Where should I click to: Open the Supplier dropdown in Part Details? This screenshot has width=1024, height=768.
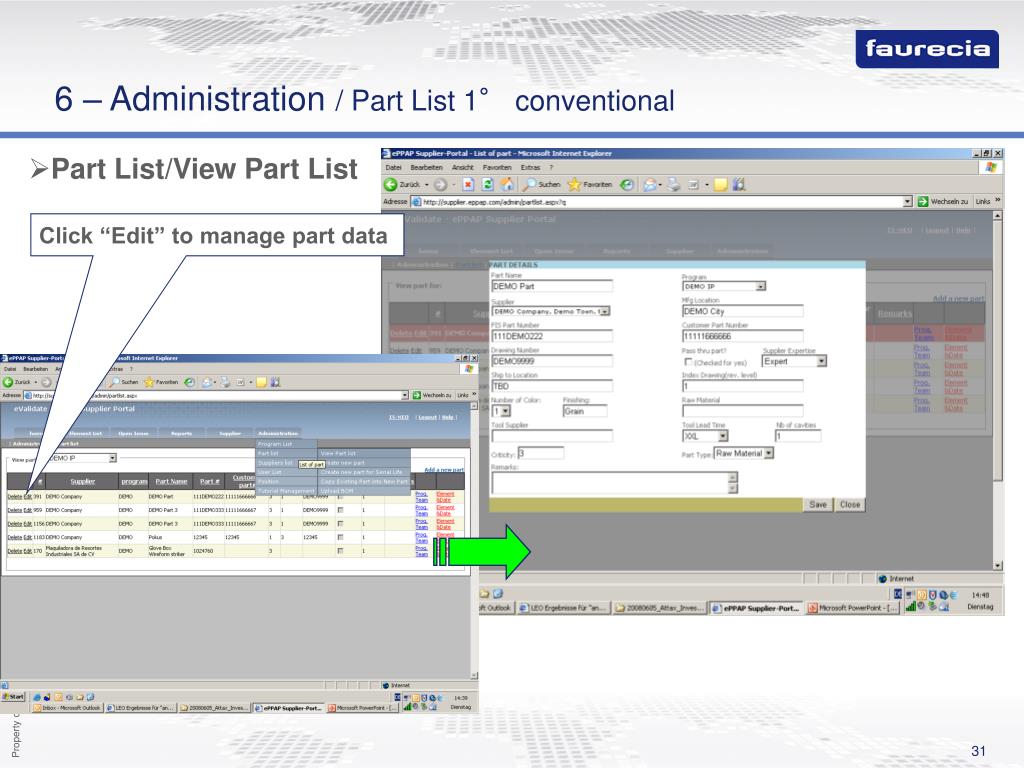pos(551,312)
